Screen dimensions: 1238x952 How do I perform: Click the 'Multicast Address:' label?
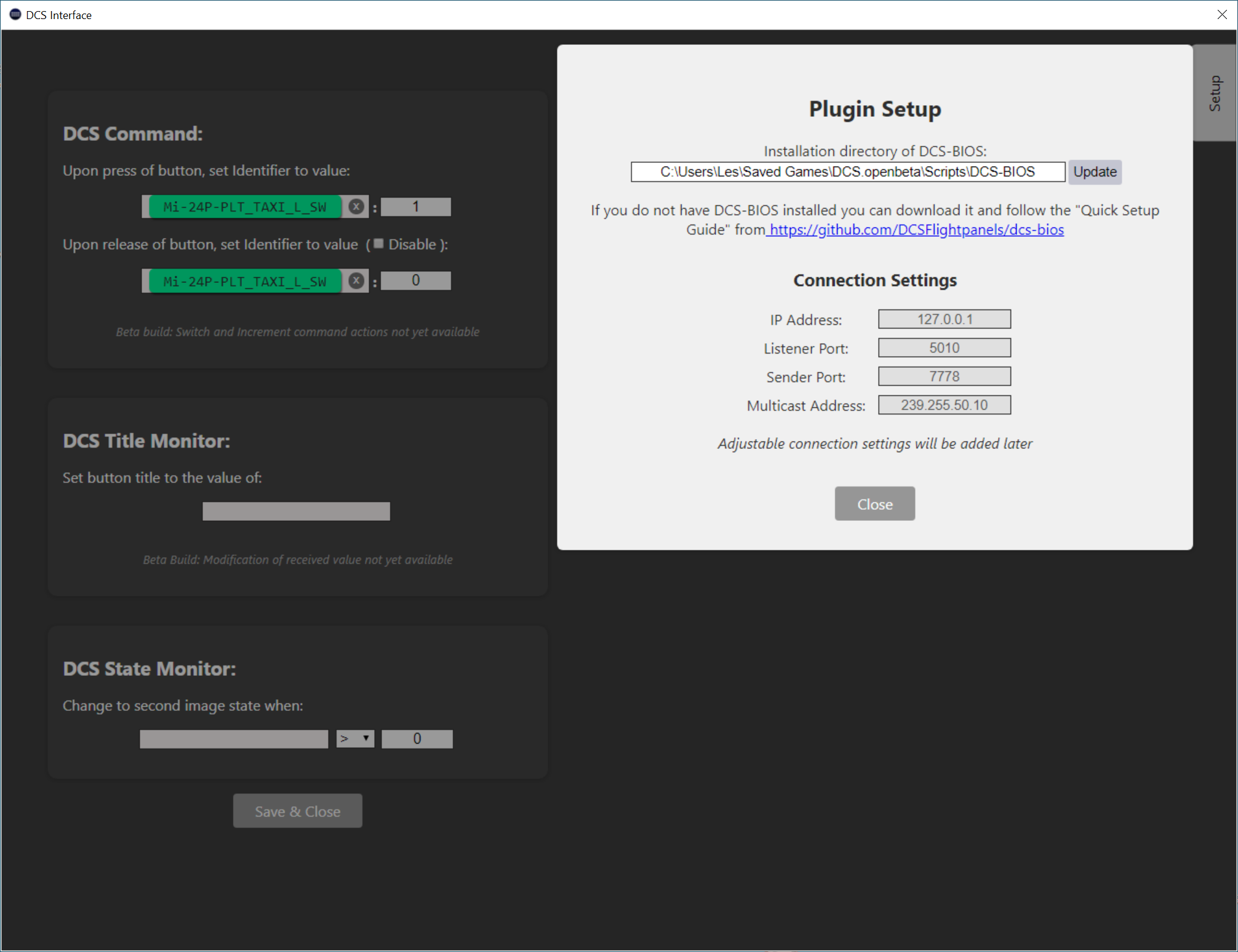[x=805, y=406]
